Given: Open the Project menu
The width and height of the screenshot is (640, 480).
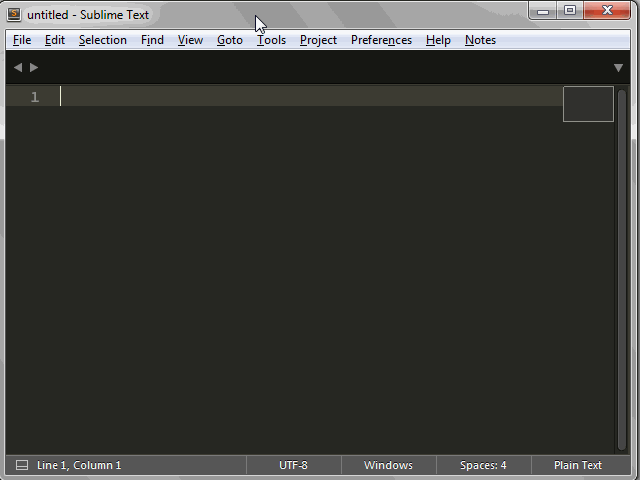Looking at the screenshot, I should [x=318, y=40].
